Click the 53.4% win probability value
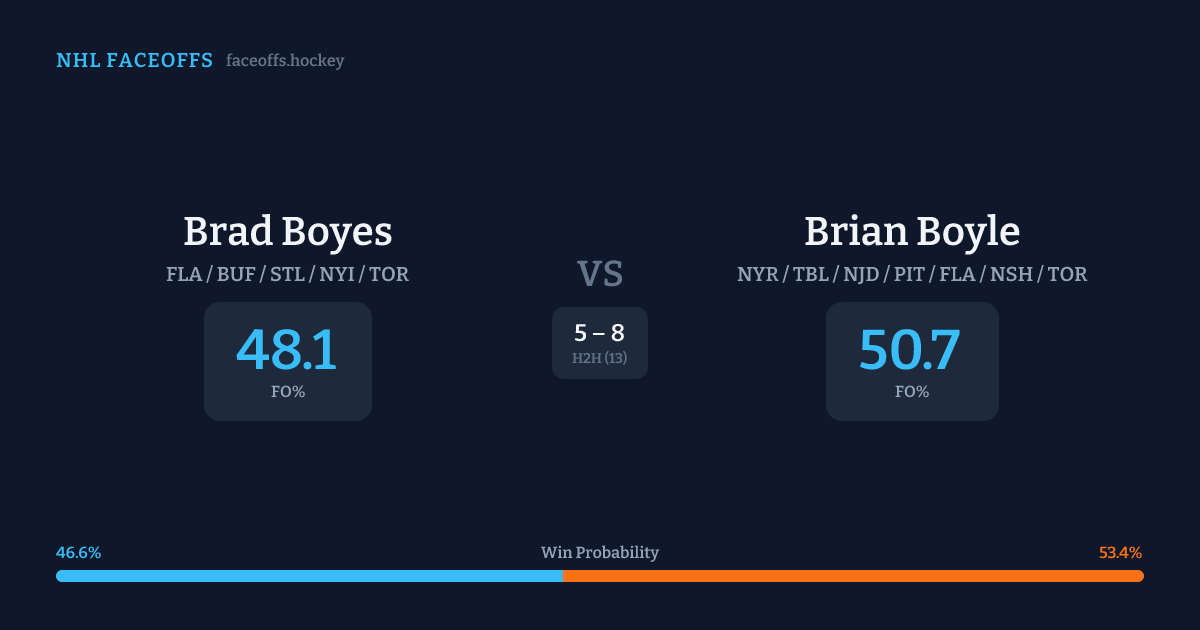Viewport: 1200px width, 630px height. tap(1120, 553)
